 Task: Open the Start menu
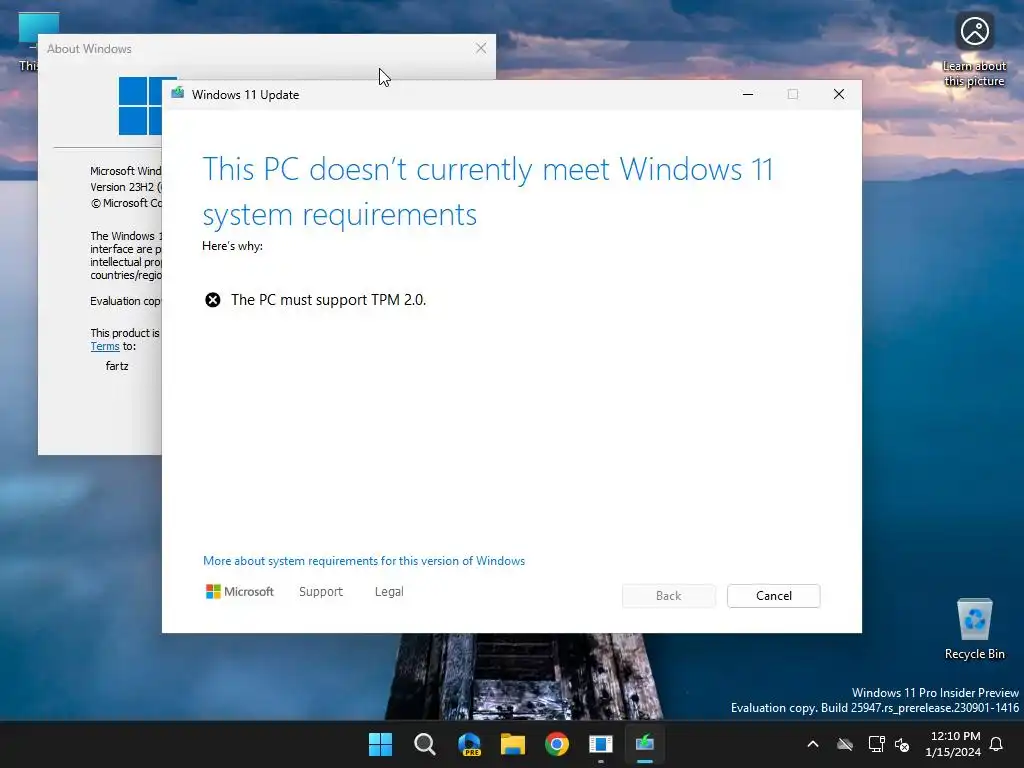(x=380, y=744)
